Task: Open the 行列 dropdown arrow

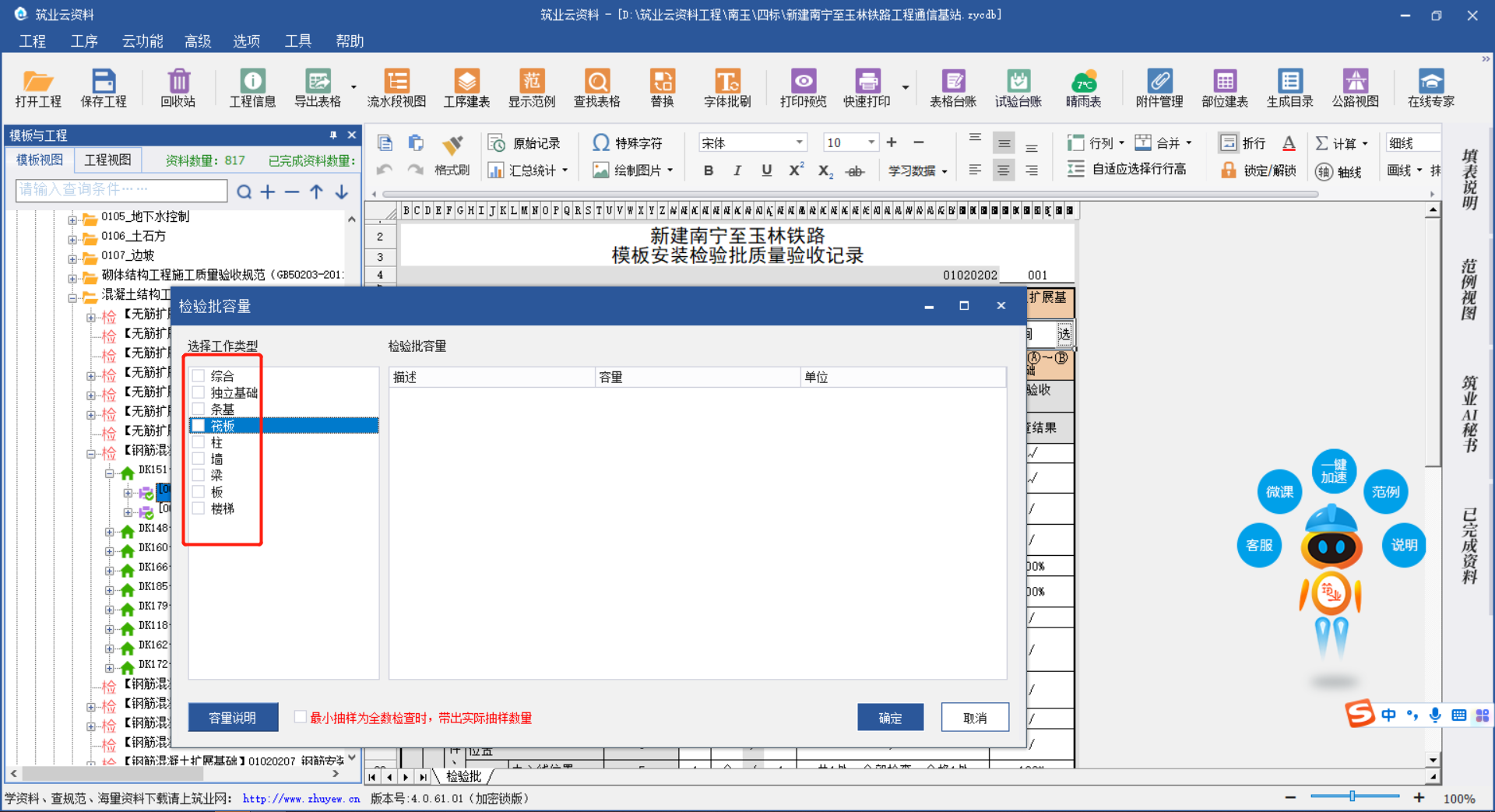Action: click(x=1121, y=143)
